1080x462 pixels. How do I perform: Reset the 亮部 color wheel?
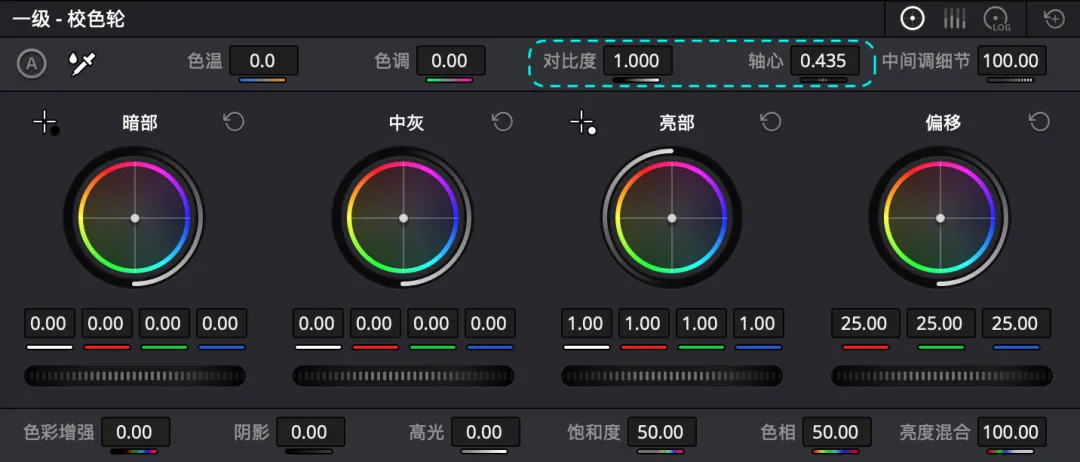(x=770, y=122)
